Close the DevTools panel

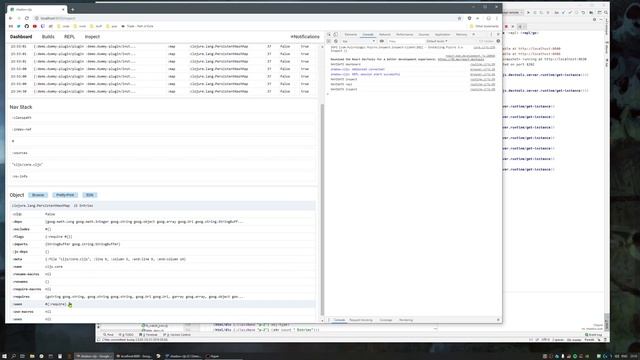pyautogui.click(x=498, y=35)
